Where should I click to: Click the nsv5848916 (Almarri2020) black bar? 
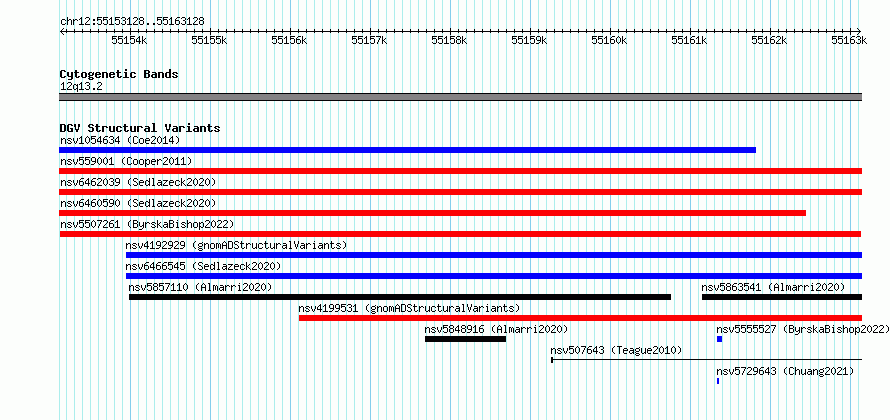(x=465, y=339)
